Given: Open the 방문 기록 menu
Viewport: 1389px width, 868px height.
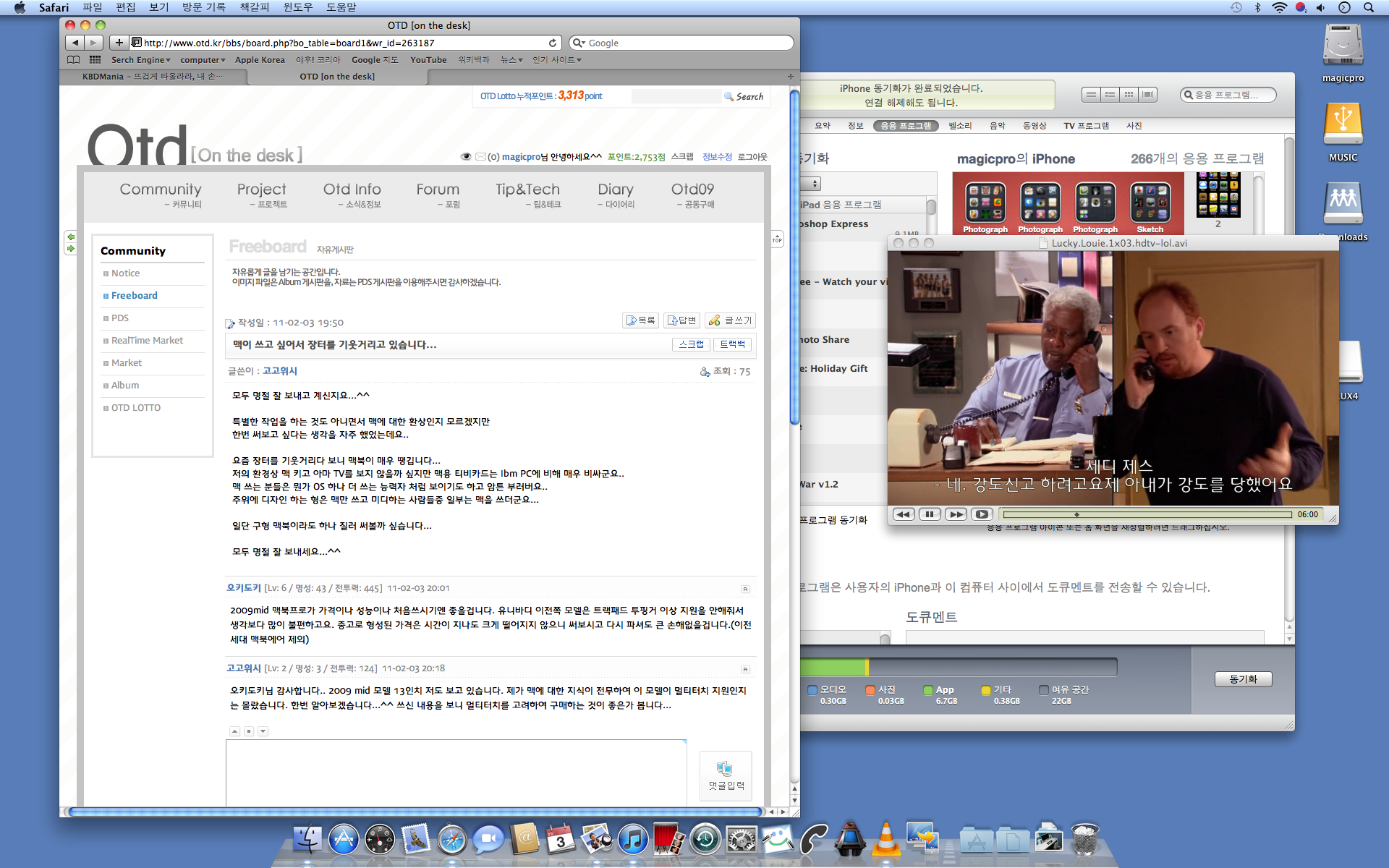Looking at the screenshot, I should (x=204, y=7).
